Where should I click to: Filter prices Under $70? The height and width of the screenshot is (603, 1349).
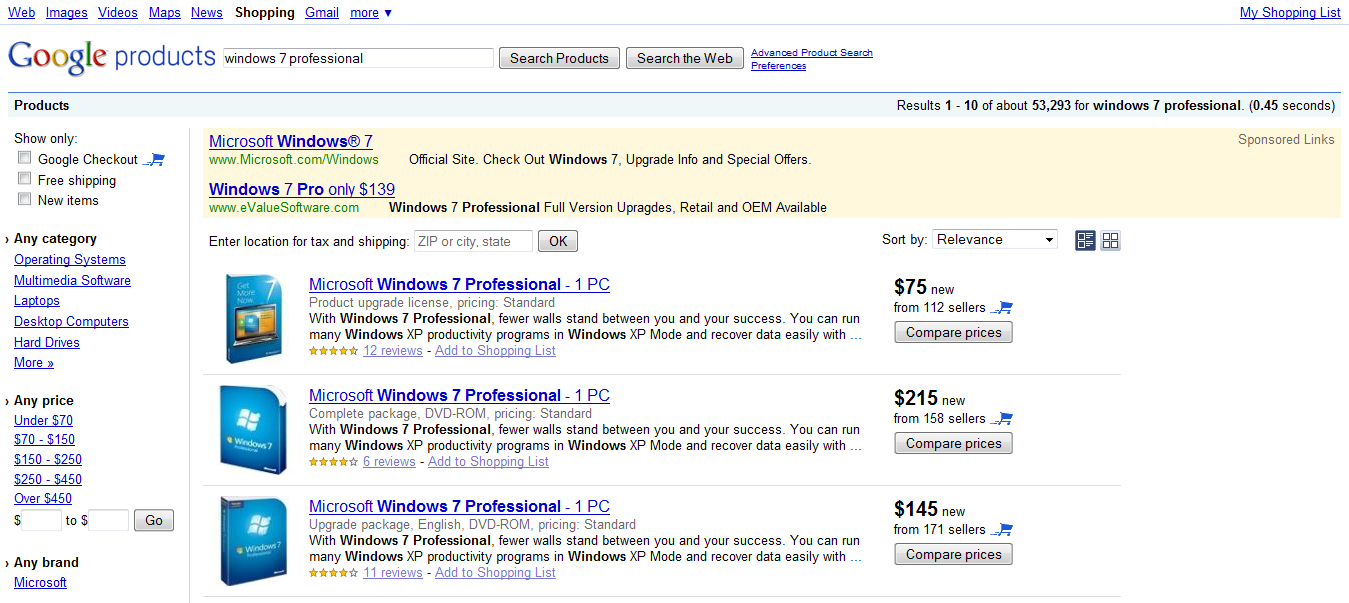coord(43,421)
